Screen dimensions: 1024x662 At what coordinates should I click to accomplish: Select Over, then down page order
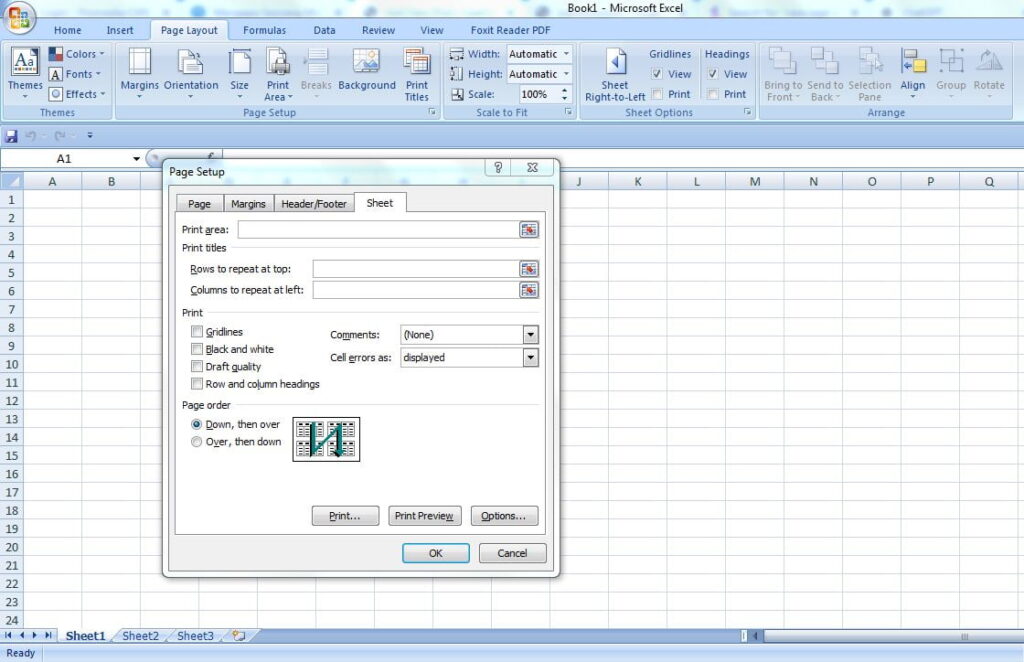click(x=196, y=442)
